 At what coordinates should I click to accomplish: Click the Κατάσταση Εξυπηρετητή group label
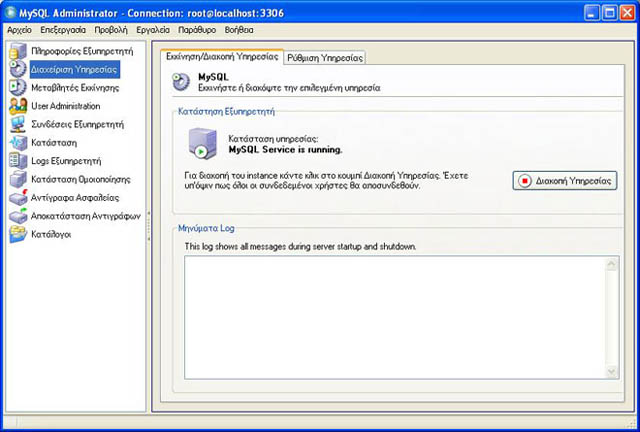pos(227,111)
